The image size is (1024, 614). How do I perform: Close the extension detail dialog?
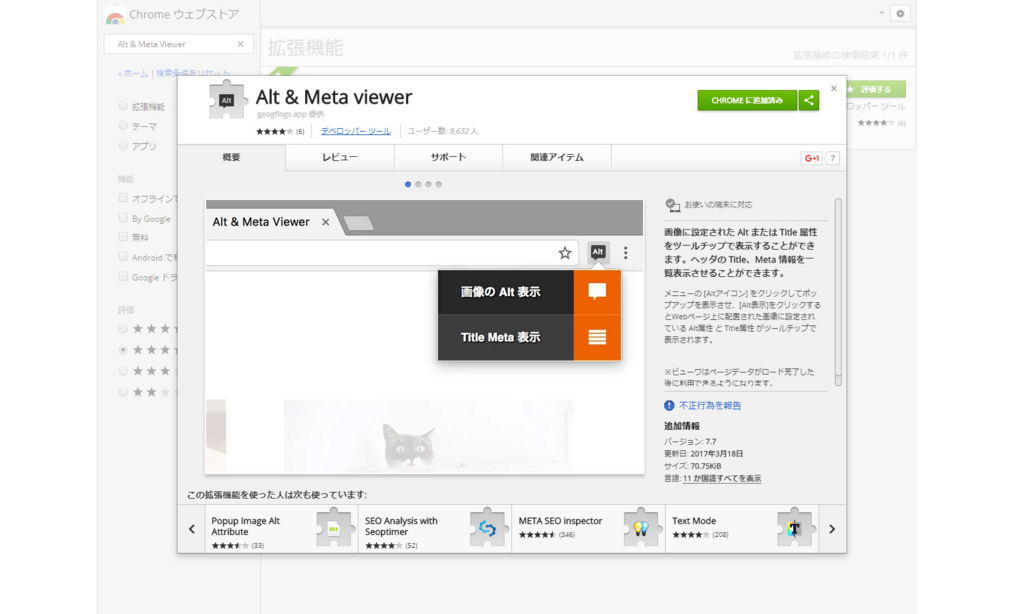point(833,88)
